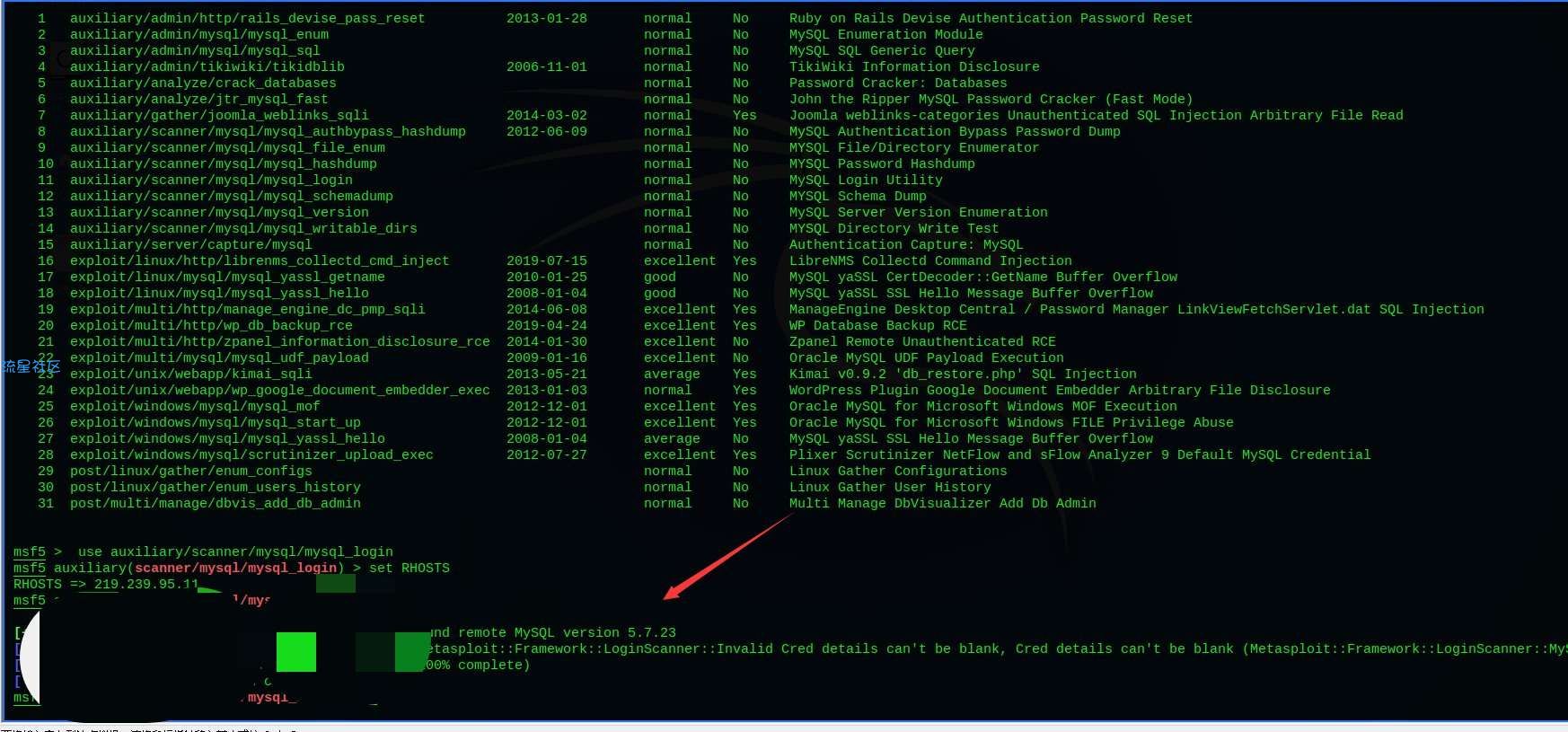Select auxiliary/gather/joomla_weblinks_sqli module
Viewport: 1568px width, 732px height.
(219, 115)
